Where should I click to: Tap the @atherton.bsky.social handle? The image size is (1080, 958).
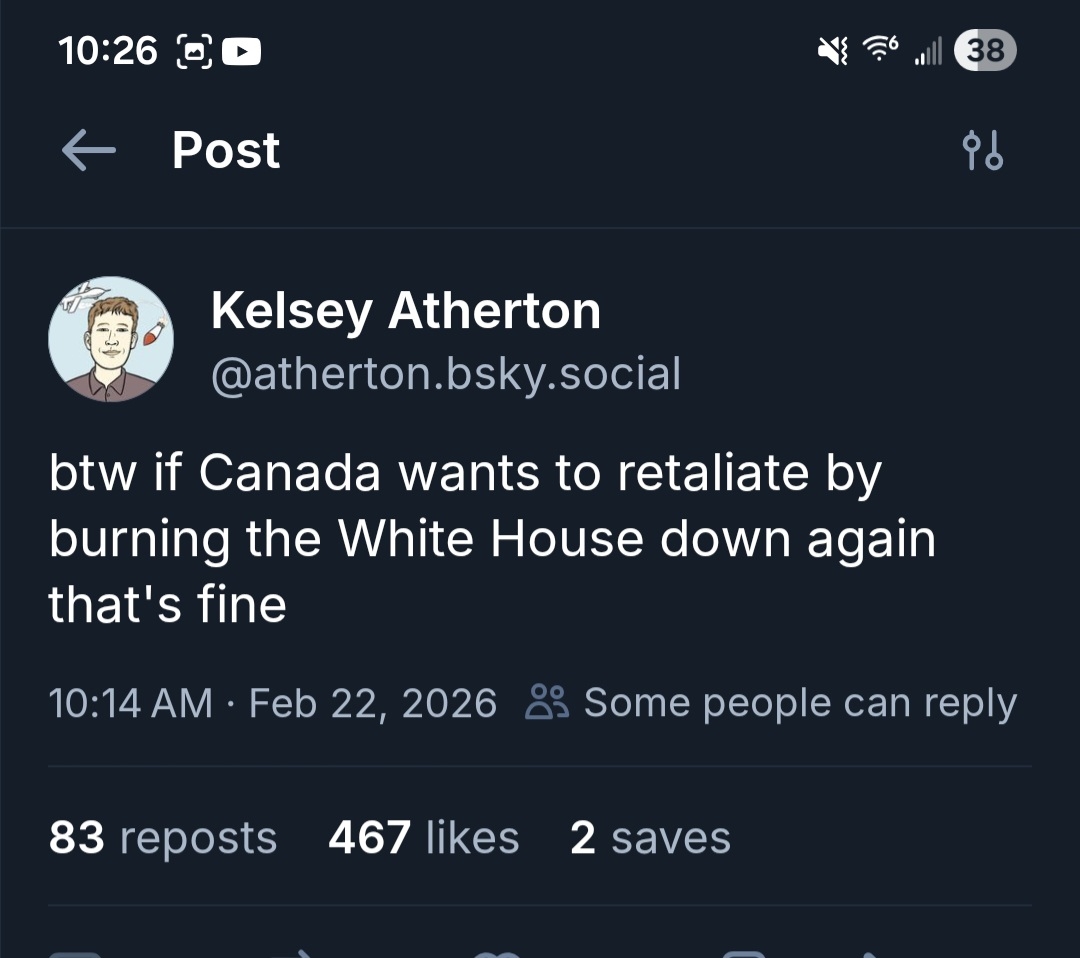tap(445, 373)
